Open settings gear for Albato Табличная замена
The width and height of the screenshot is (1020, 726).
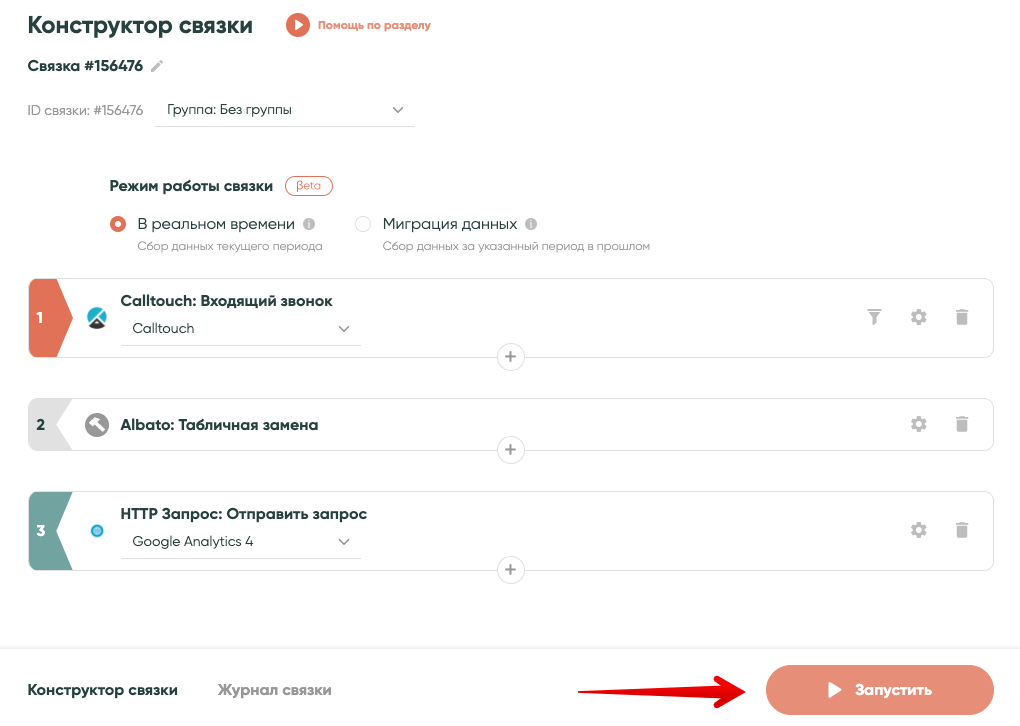tap(918, 424)
